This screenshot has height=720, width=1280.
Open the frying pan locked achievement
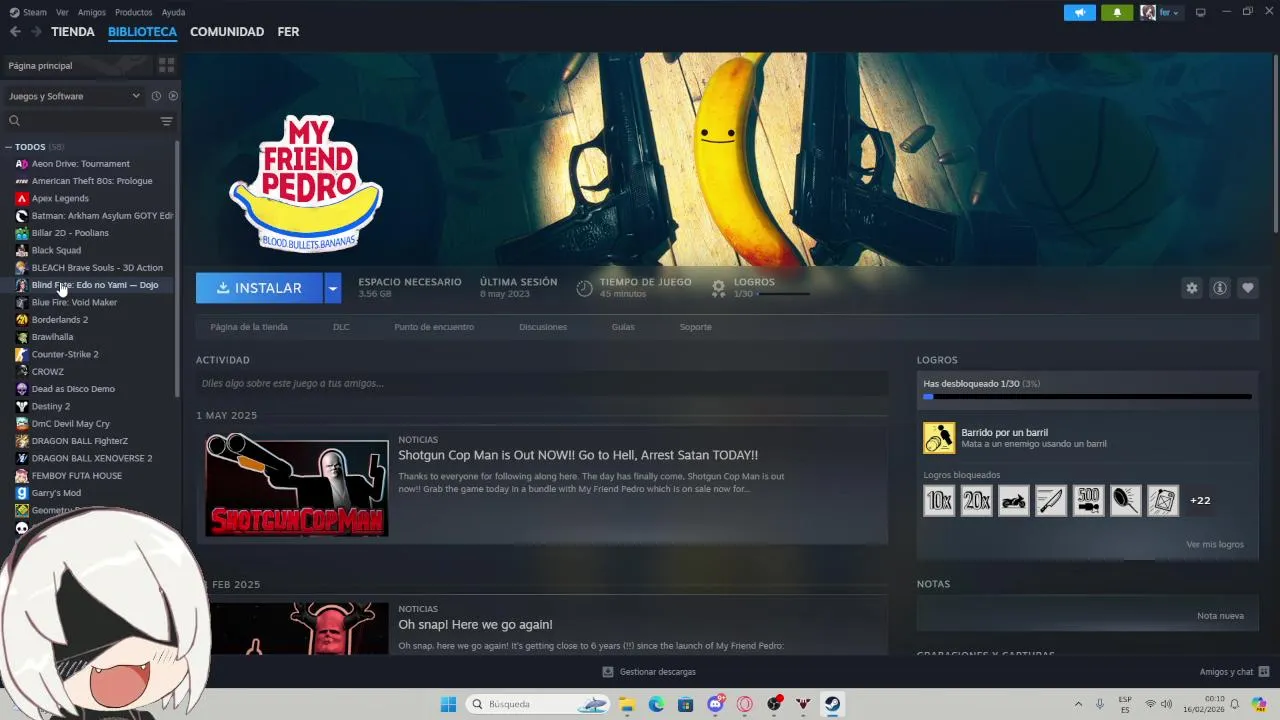pos(1126,500)
